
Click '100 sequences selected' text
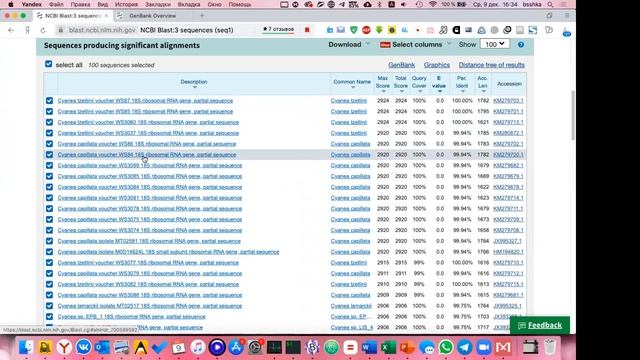tap(121, 65)
